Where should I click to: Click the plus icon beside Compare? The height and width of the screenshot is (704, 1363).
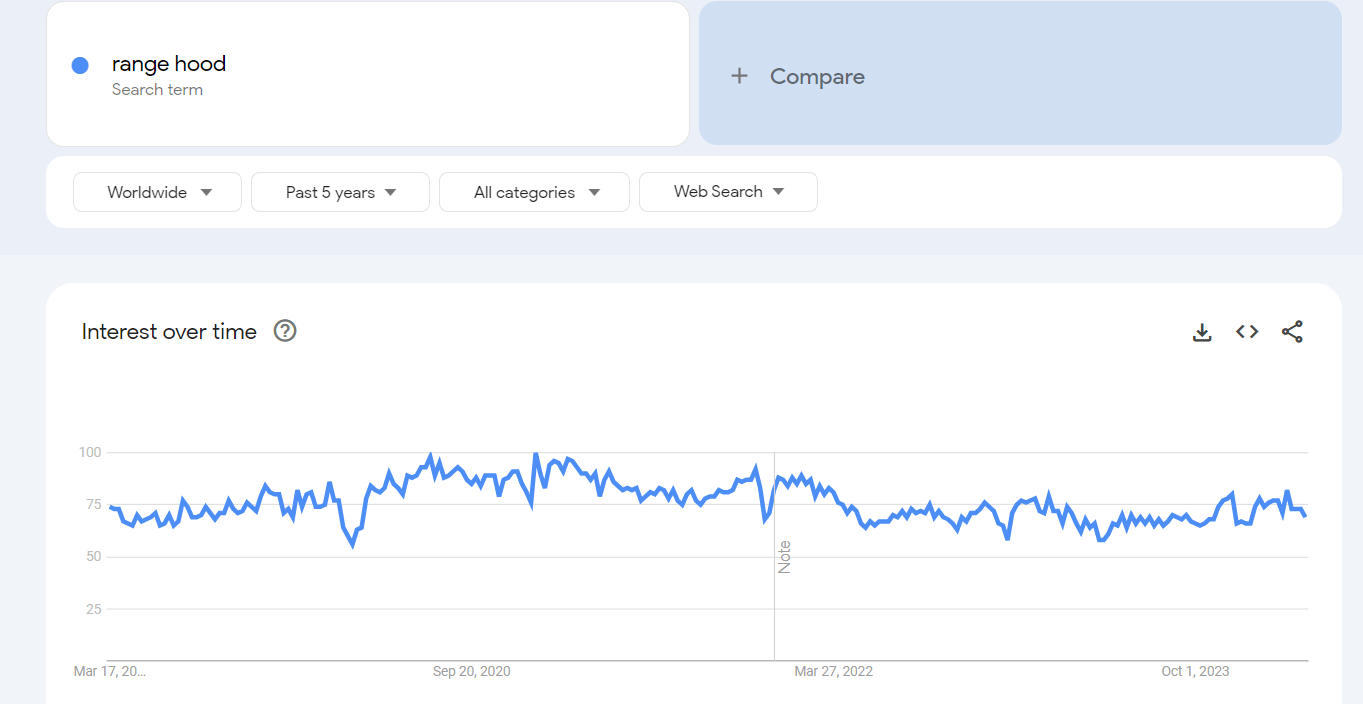tap(739, 76)
